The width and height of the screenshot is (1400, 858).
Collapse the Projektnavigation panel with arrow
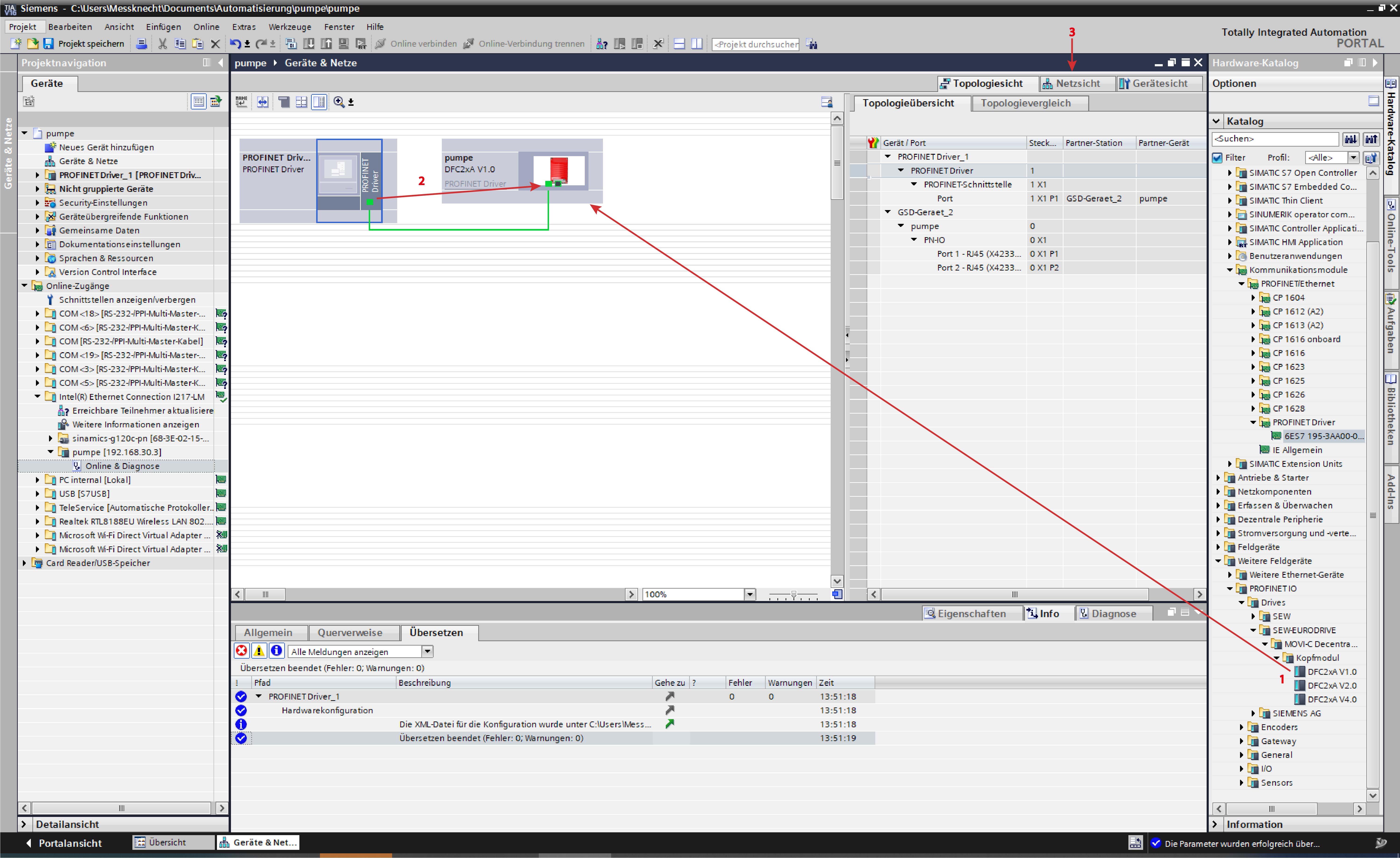coord(221,63)
